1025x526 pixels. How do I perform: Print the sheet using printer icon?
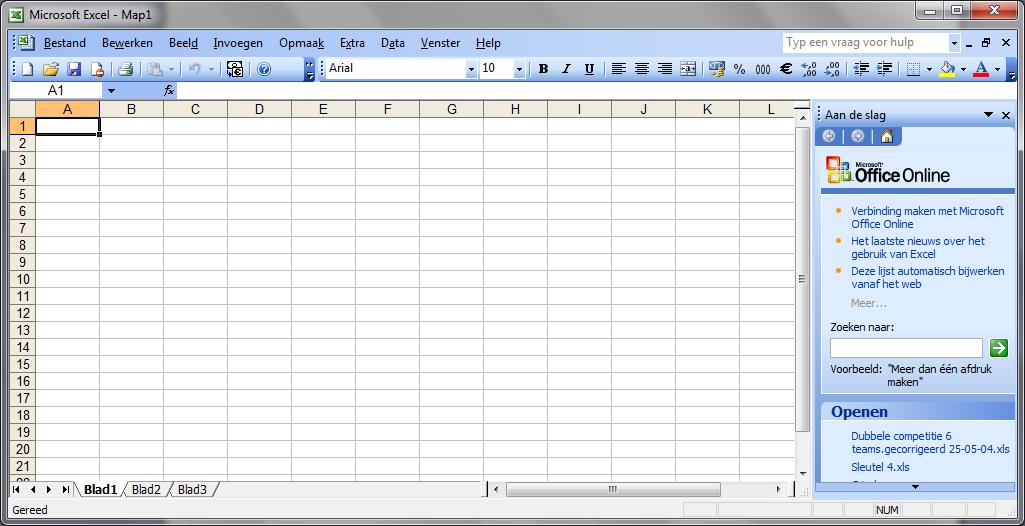coord(126,69)
